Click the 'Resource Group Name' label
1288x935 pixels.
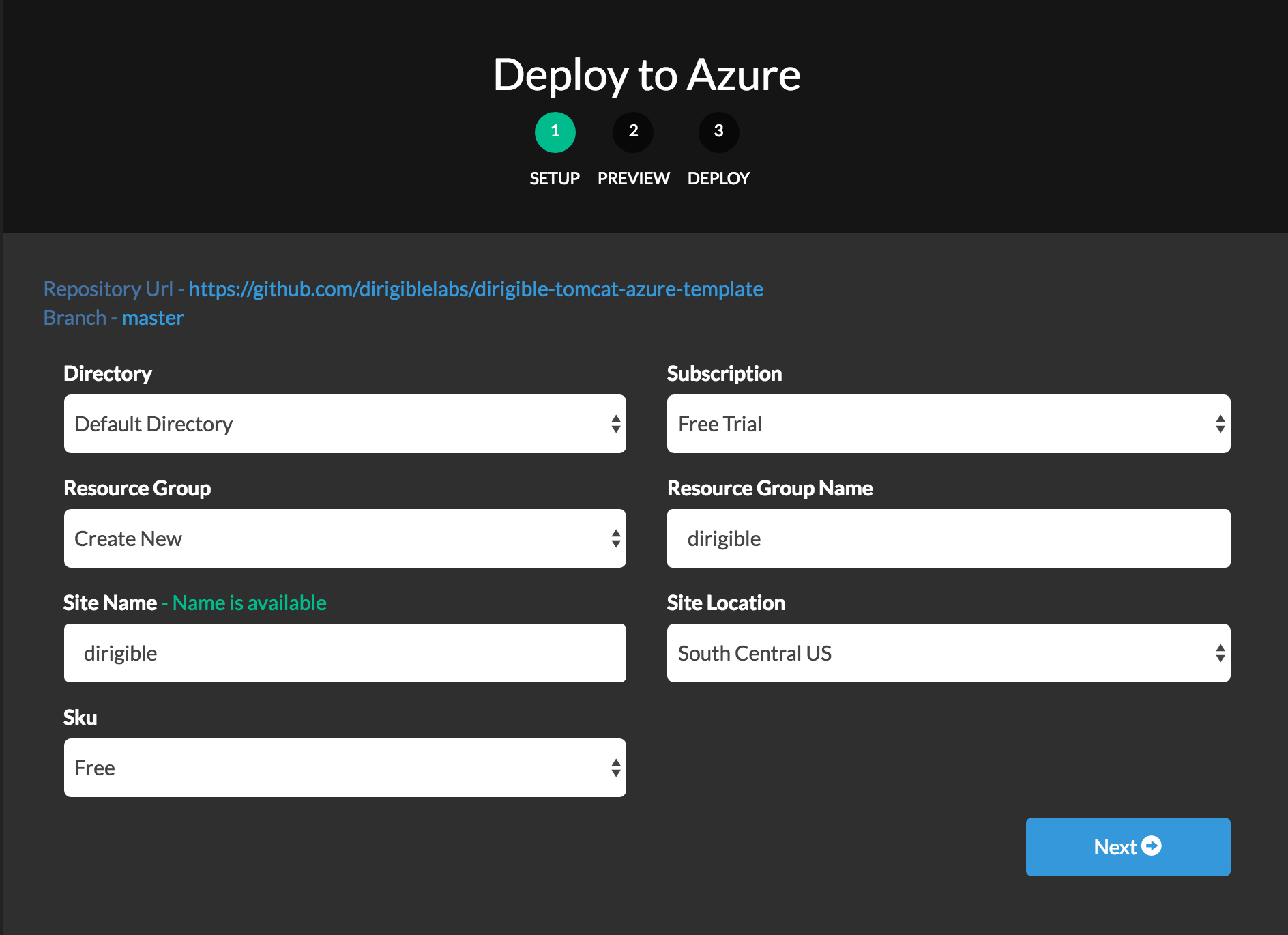point(770,488)
